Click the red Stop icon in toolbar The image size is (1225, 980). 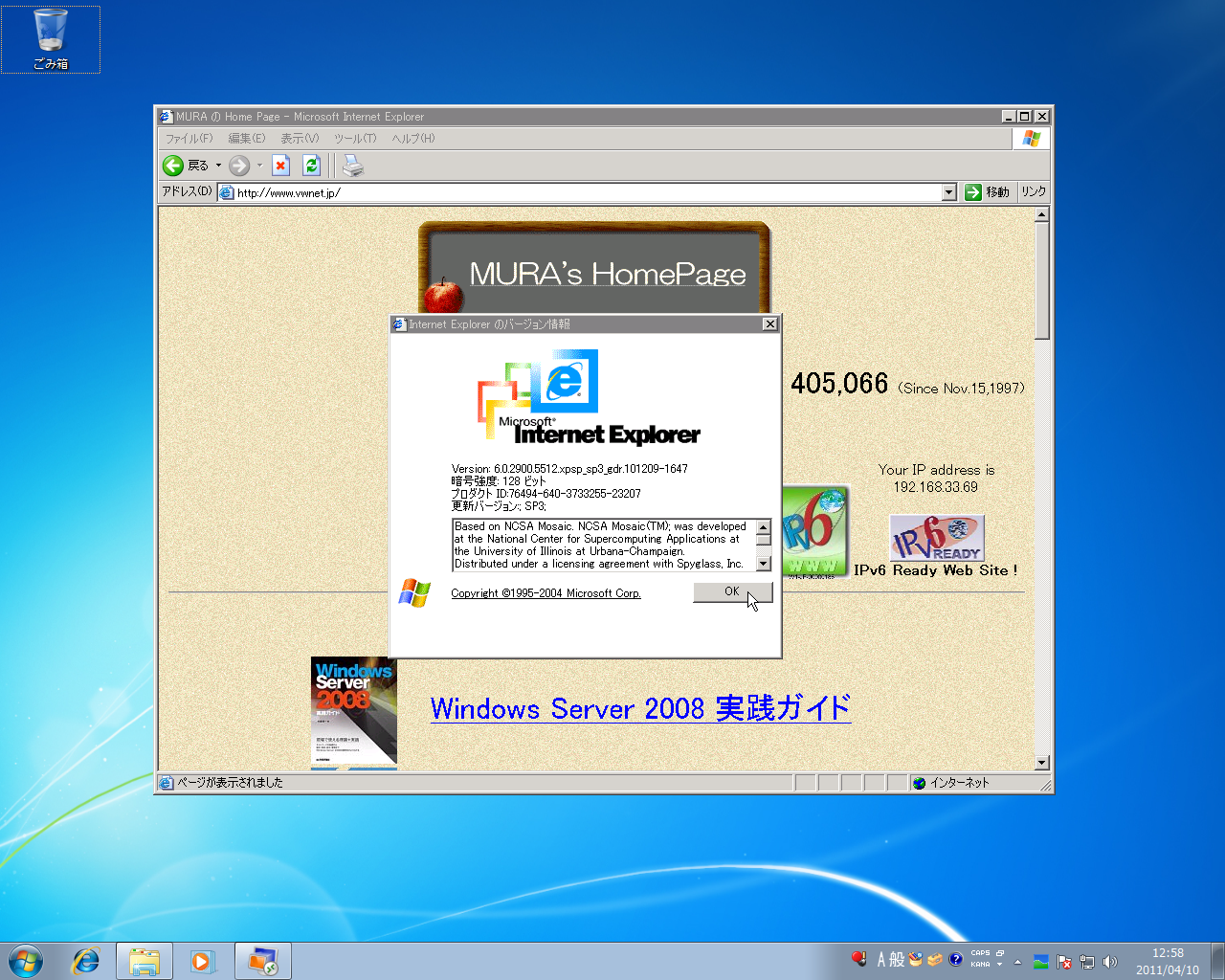point(280,166)
